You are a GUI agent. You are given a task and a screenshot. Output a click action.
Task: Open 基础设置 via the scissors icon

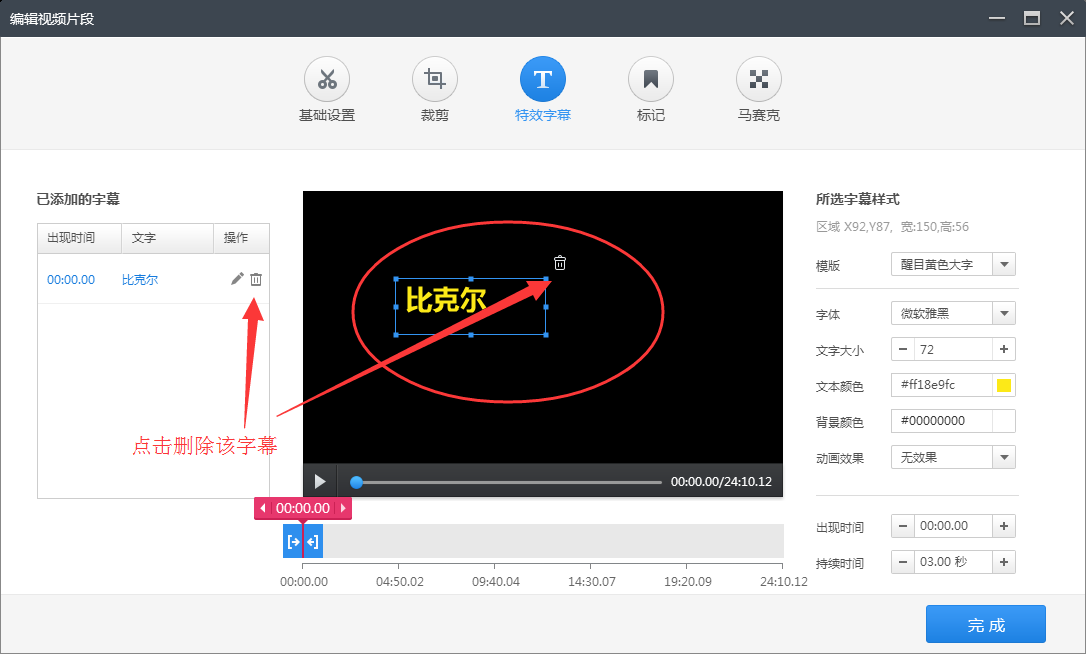click(327, 78)
